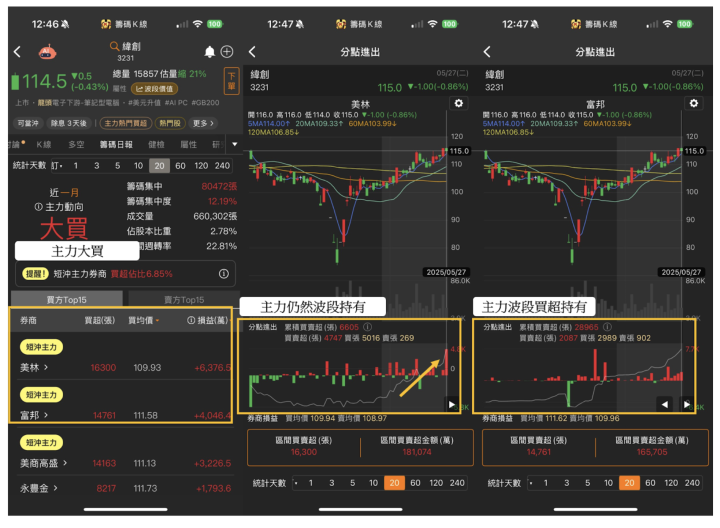Screen dimensions: 720x528
Task: Tap 主力熱門買超 tag
Action: [125, 123]
